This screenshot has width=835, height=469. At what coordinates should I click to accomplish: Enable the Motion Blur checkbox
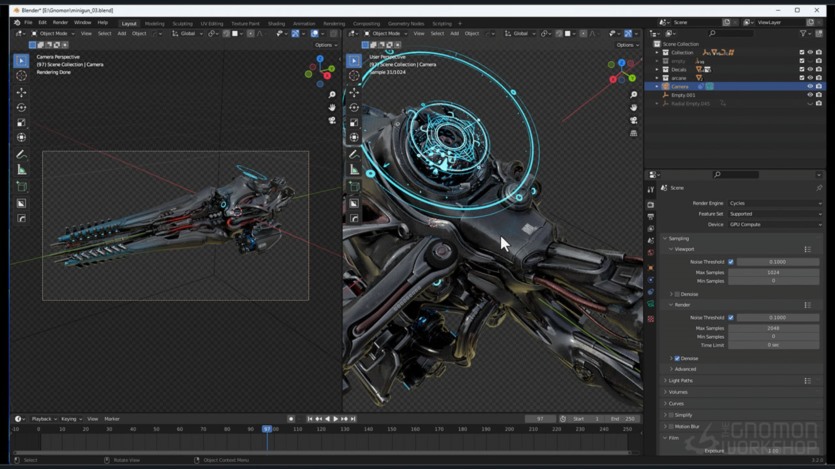(x=671, y=426)
